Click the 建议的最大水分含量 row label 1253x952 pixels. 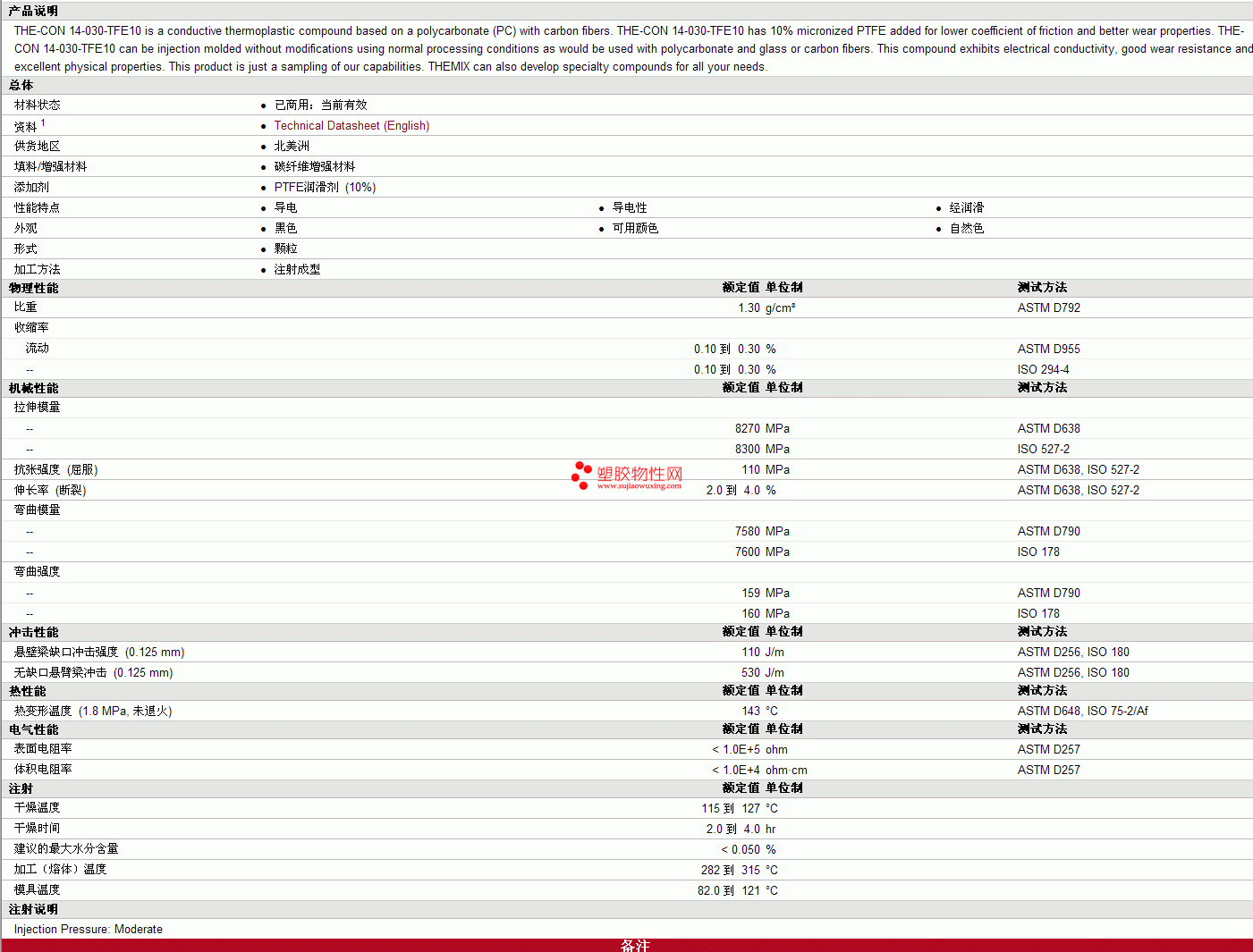click(66, 849)
